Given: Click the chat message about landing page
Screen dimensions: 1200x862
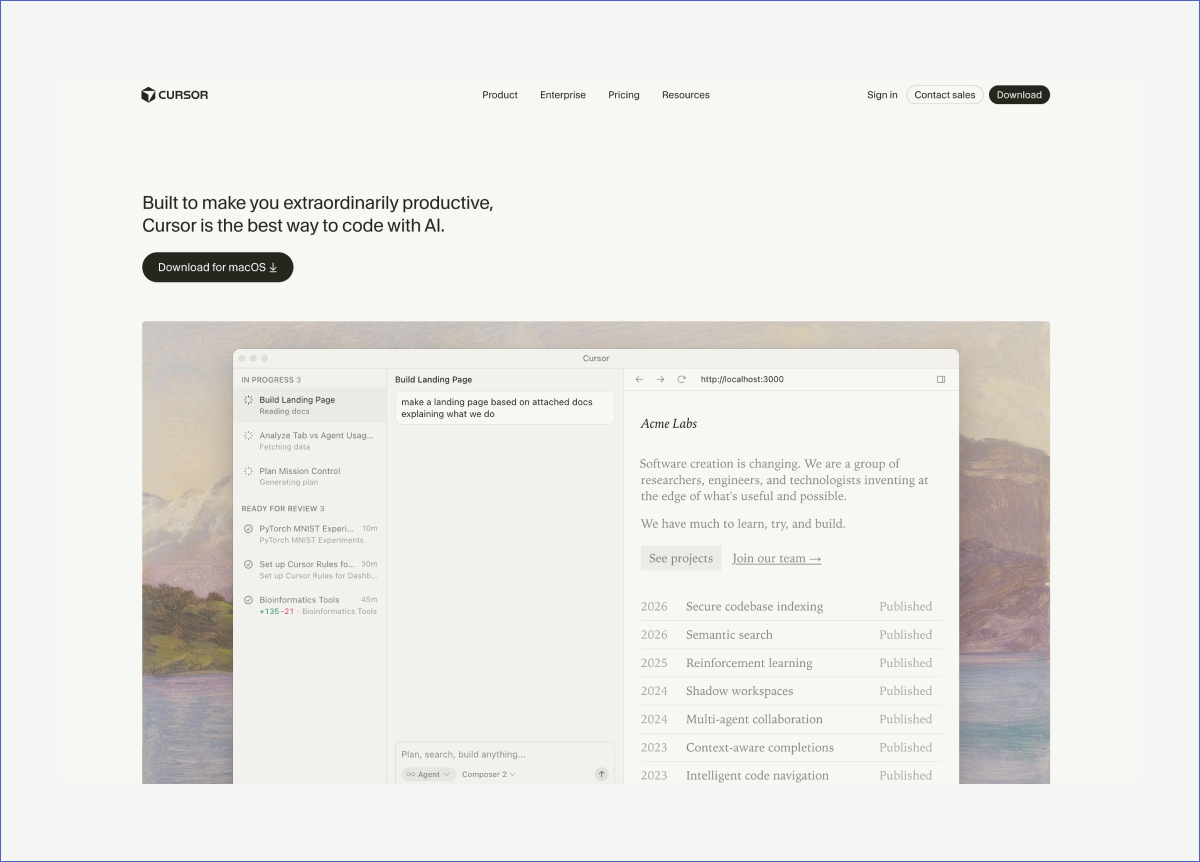Looking at the screenshot, I should [505, 408].
